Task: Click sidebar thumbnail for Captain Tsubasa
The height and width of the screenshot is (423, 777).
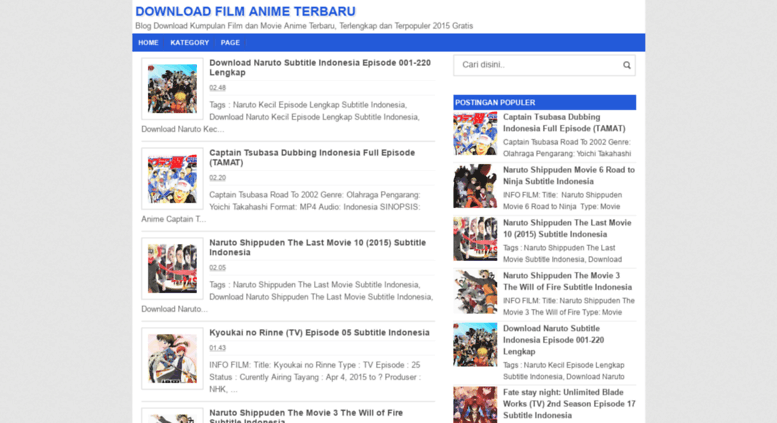Action: (x=475, y=133)
